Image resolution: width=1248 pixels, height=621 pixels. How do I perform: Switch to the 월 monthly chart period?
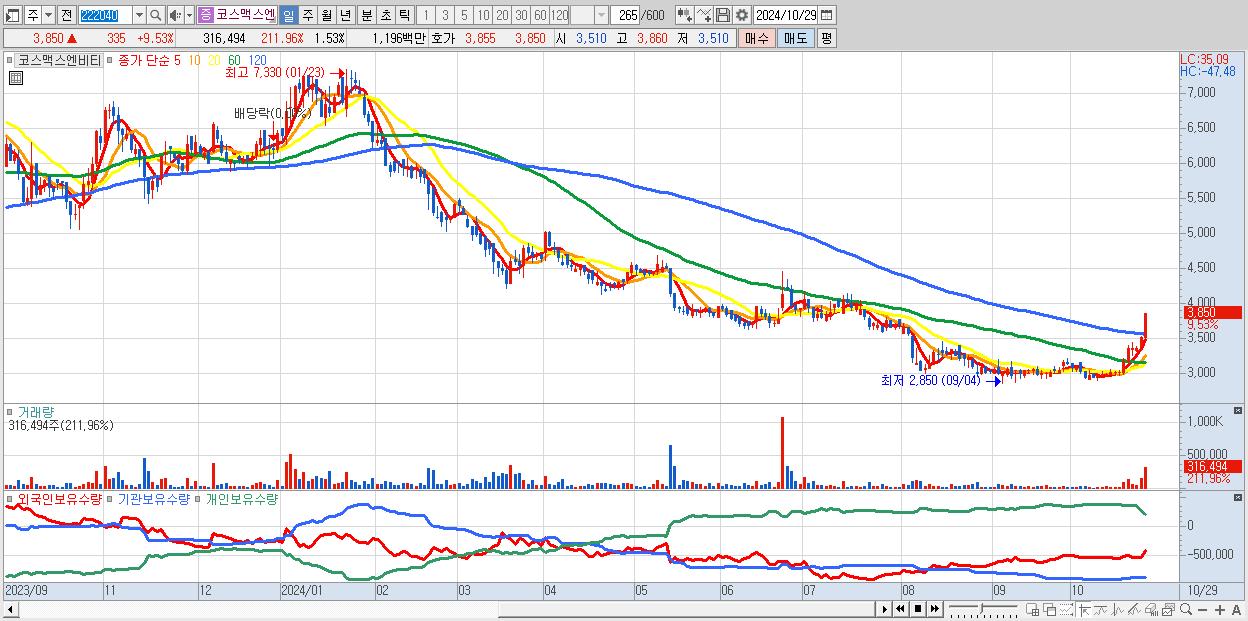click(326, 15)
